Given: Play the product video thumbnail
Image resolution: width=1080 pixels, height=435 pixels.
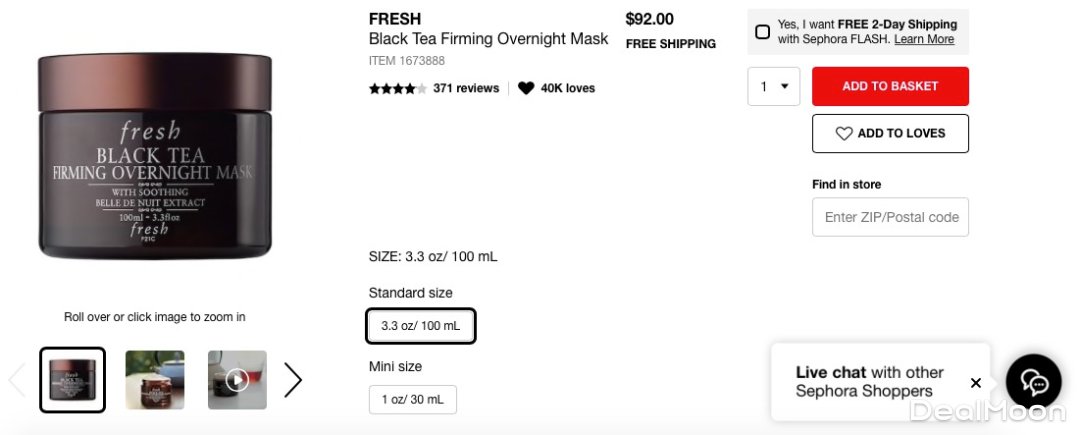Looking at the screenshot, I should 237,380.
